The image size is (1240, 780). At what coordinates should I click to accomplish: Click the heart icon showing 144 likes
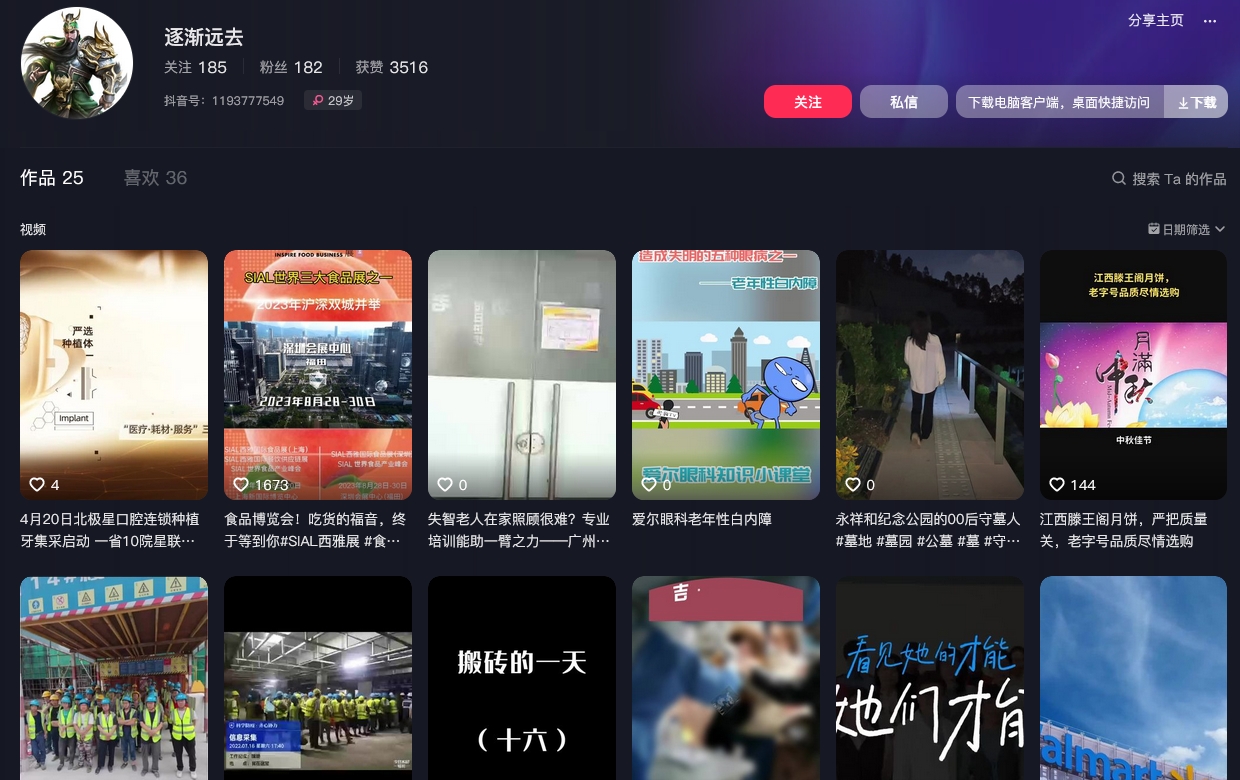pos(1057,484)
